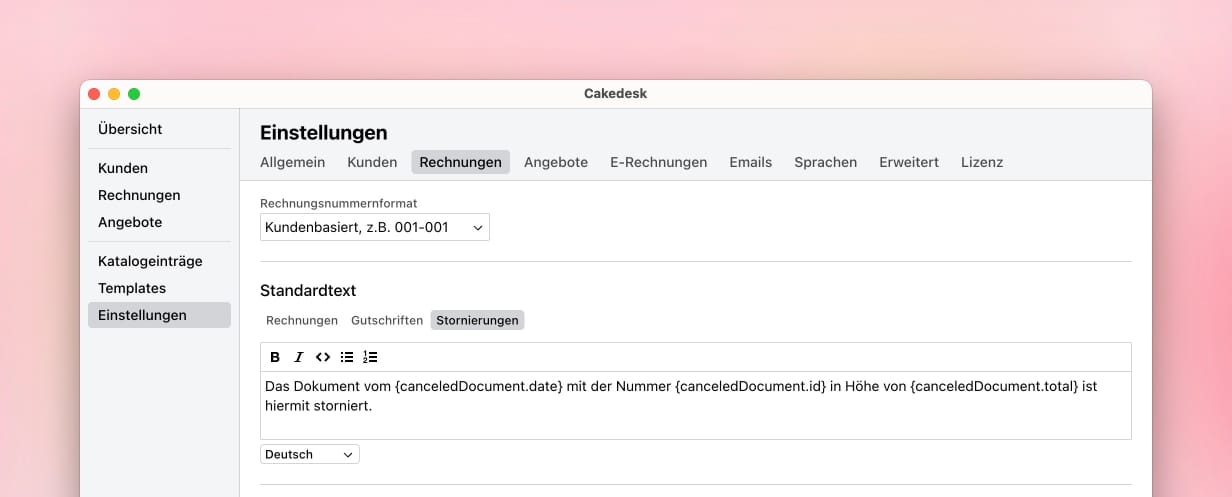Click into the Standardtext editor text area

point(696,405)
